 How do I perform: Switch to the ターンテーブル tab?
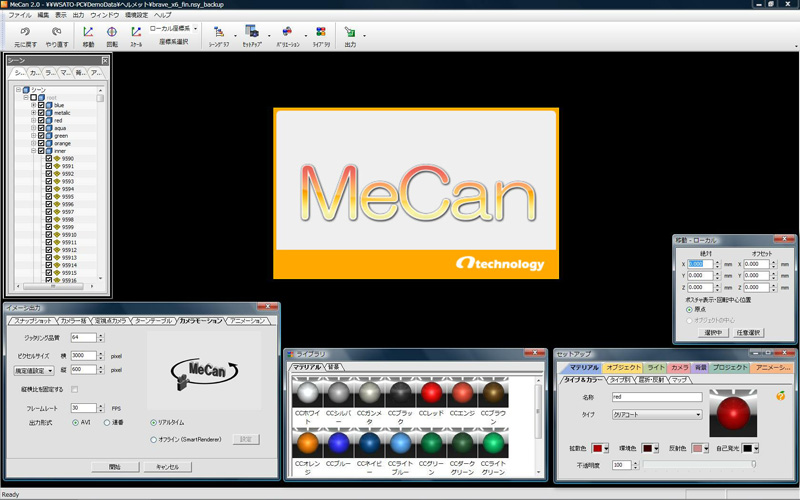coord(154,321)
